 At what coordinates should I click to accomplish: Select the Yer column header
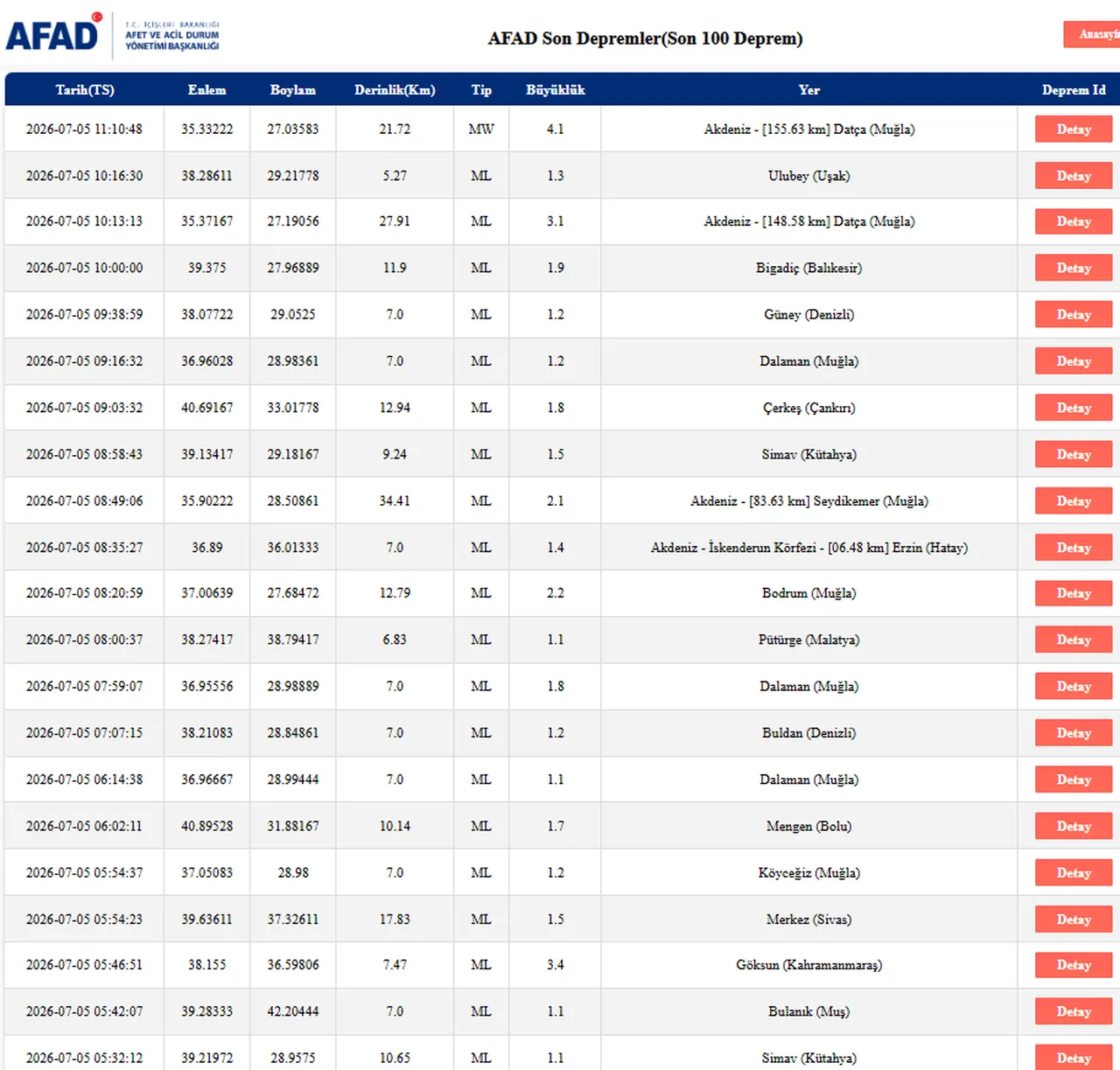tap(809, 90)
